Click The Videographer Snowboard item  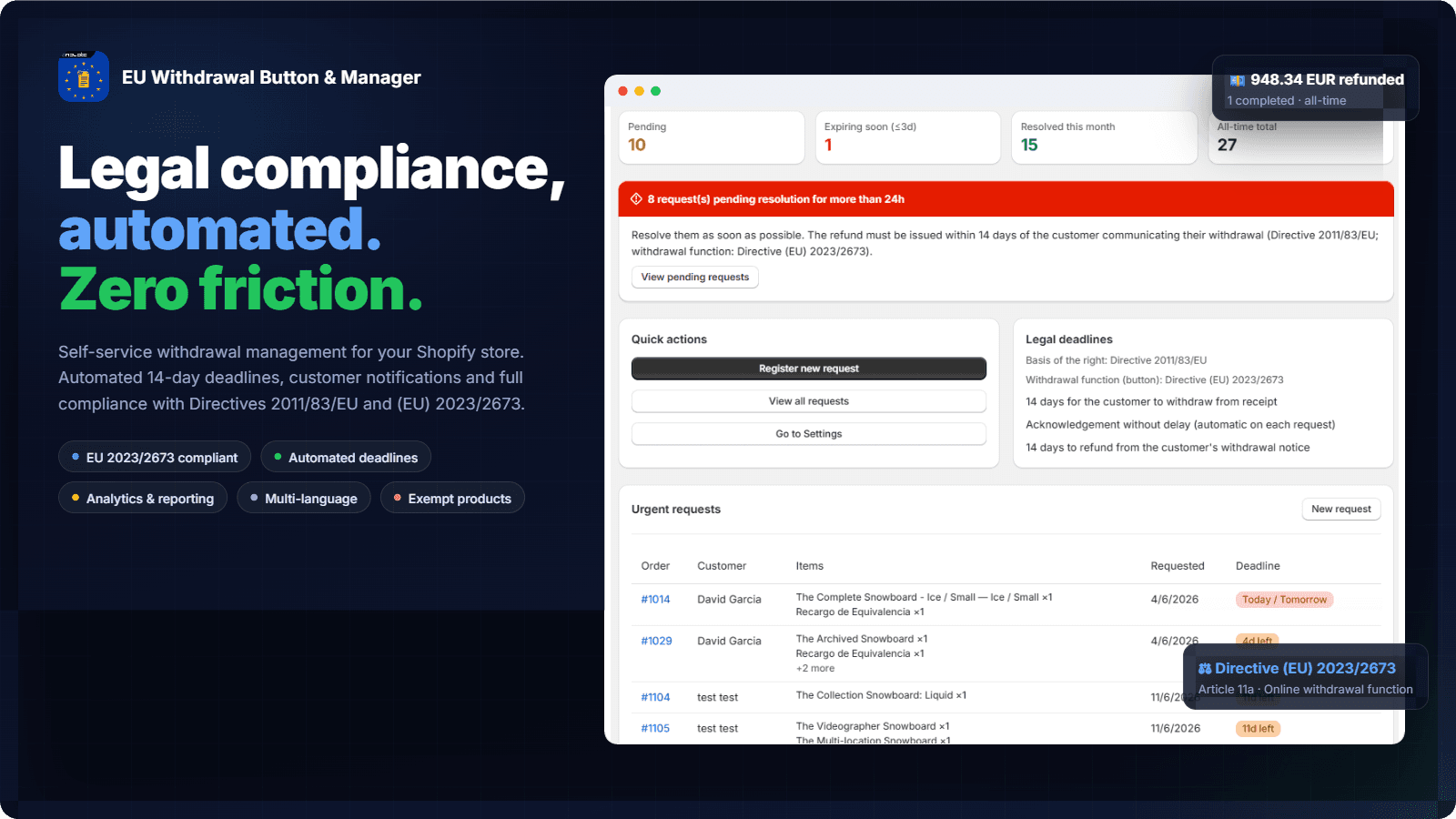pos(873,726)
